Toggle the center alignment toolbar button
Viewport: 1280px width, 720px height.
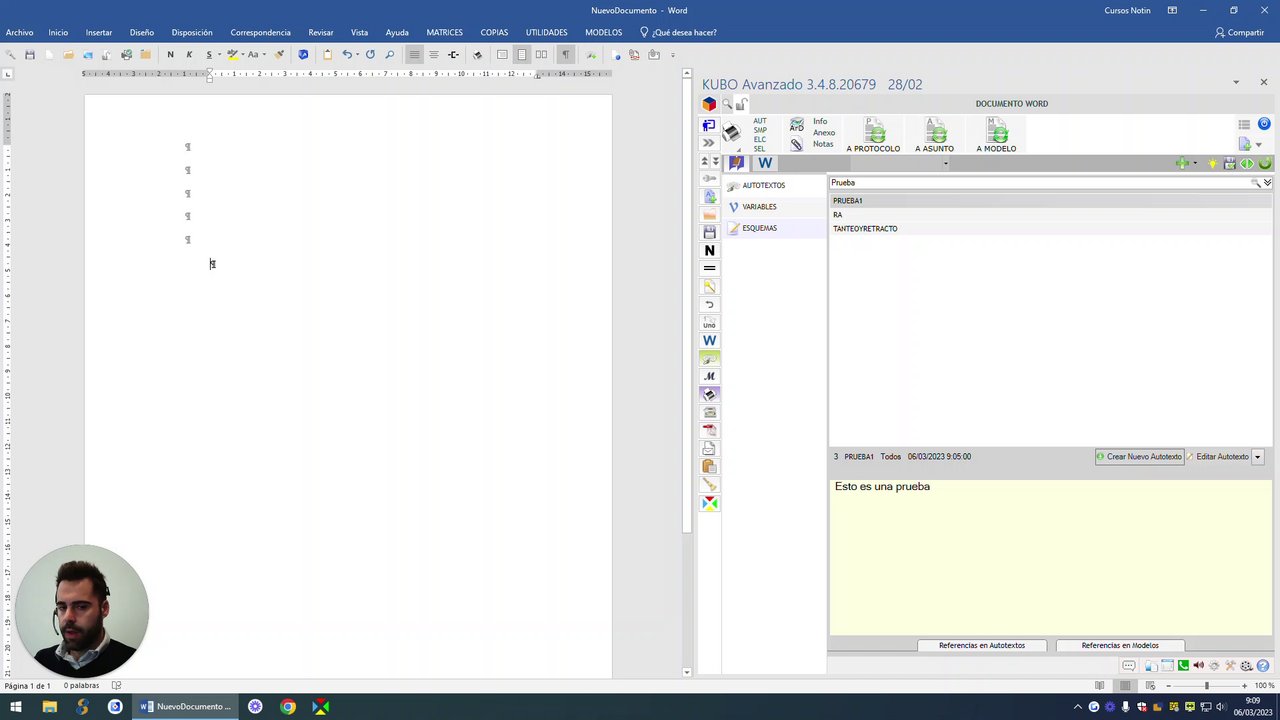pyautogui.click(x=433, y=55)
